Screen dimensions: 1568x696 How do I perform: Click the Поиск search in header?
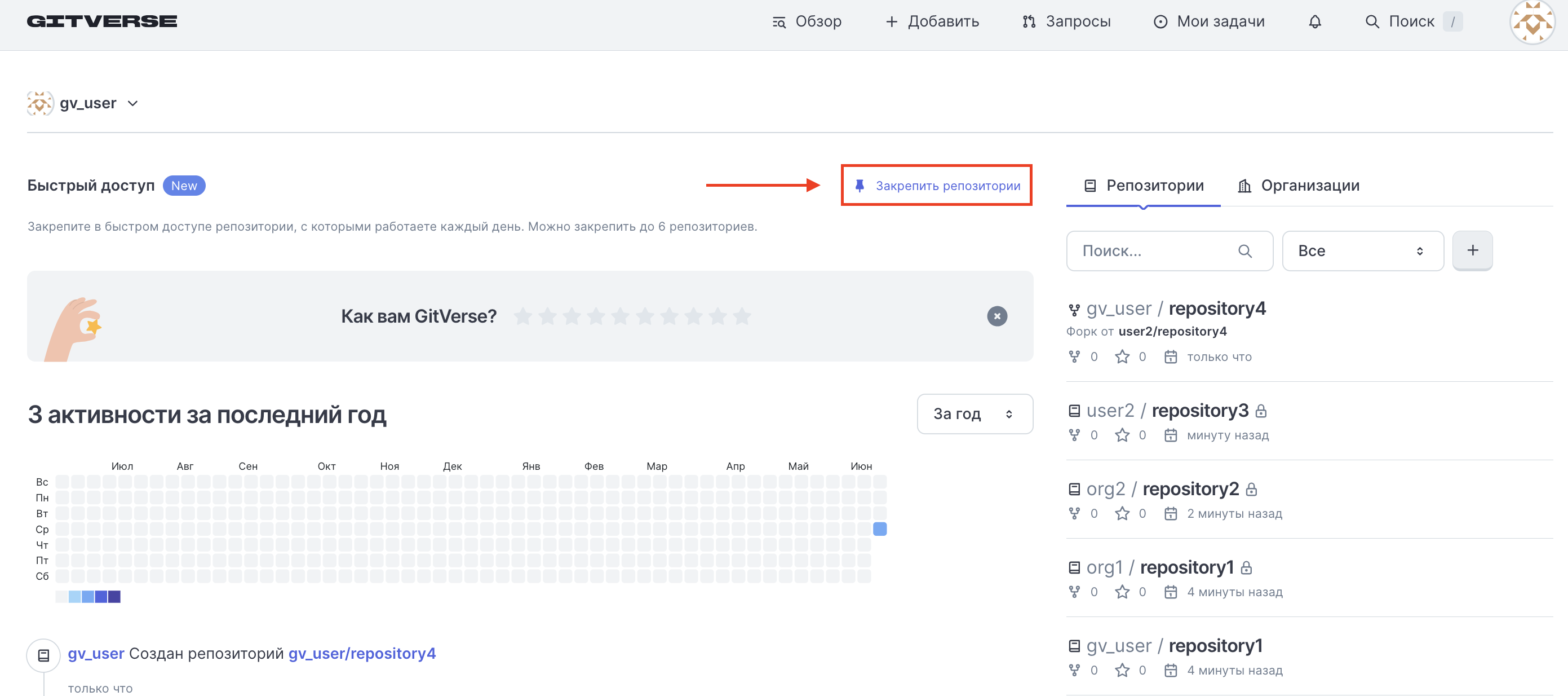point(1413,21)
